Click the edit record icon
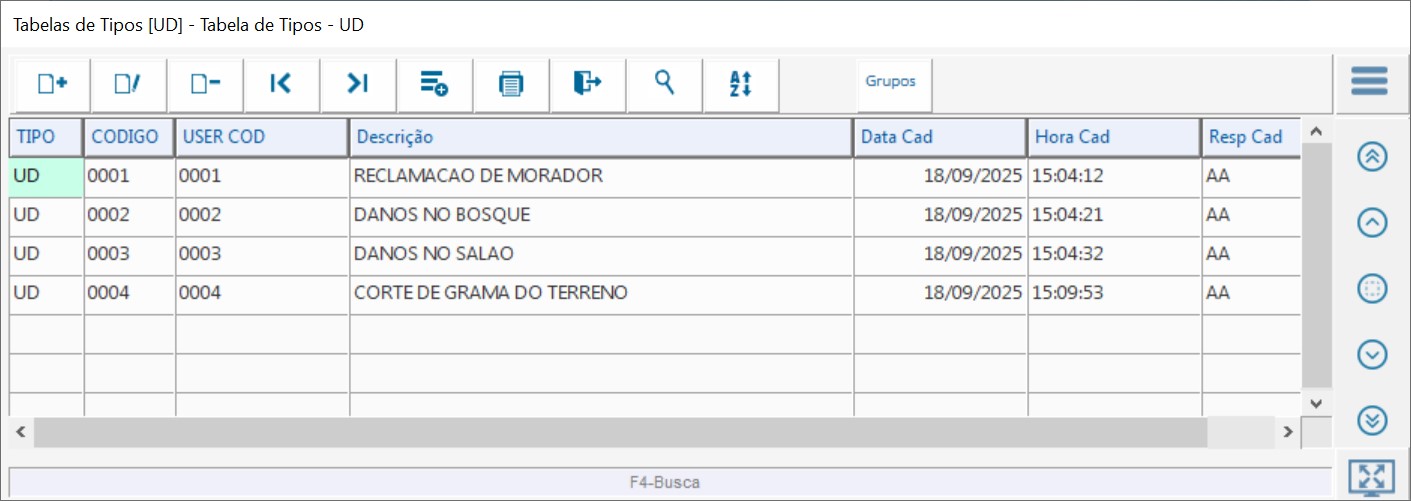This screenshot has width=1411, height=501. (128, 84)
